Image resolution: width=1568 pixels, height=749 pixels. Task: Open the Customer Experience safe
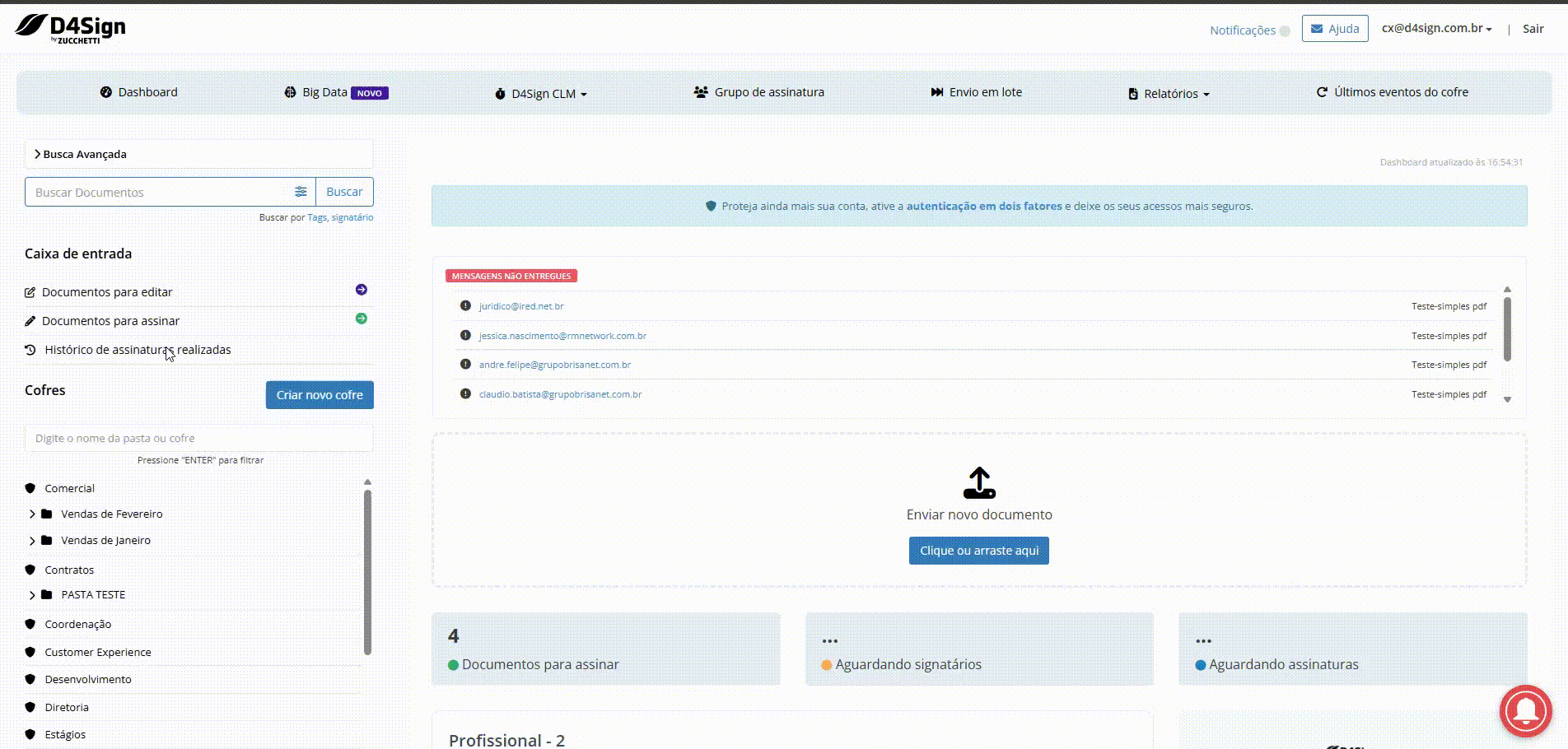click(97, 652)
